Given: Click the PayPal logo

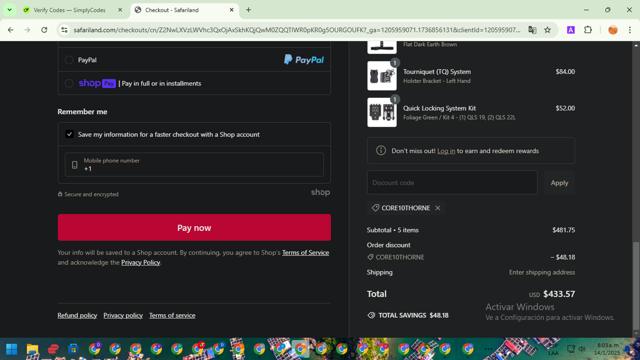Looking at the screenshot, I should 304,60.
